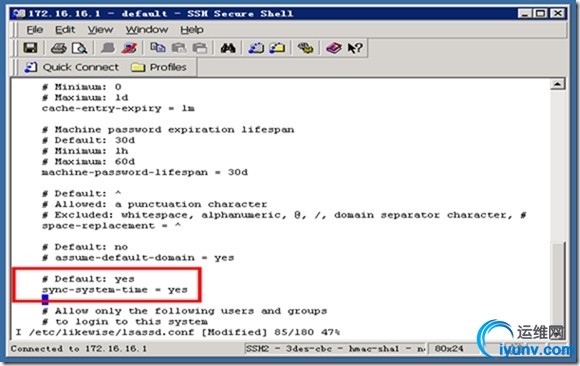Click the SSH window title bar icon
The width and height of the screenshot is (580, 366).
[x=18, y=14]
